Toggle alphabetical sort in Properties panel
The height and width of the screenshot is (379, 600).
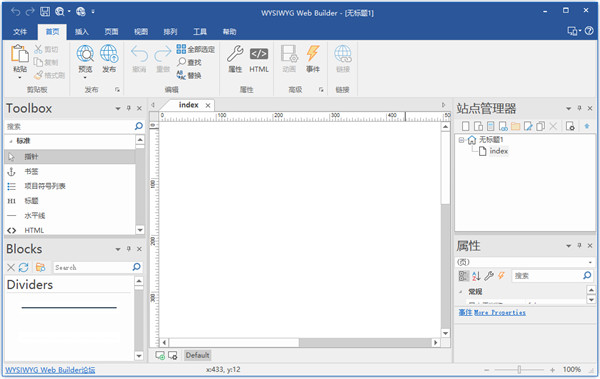476,276
